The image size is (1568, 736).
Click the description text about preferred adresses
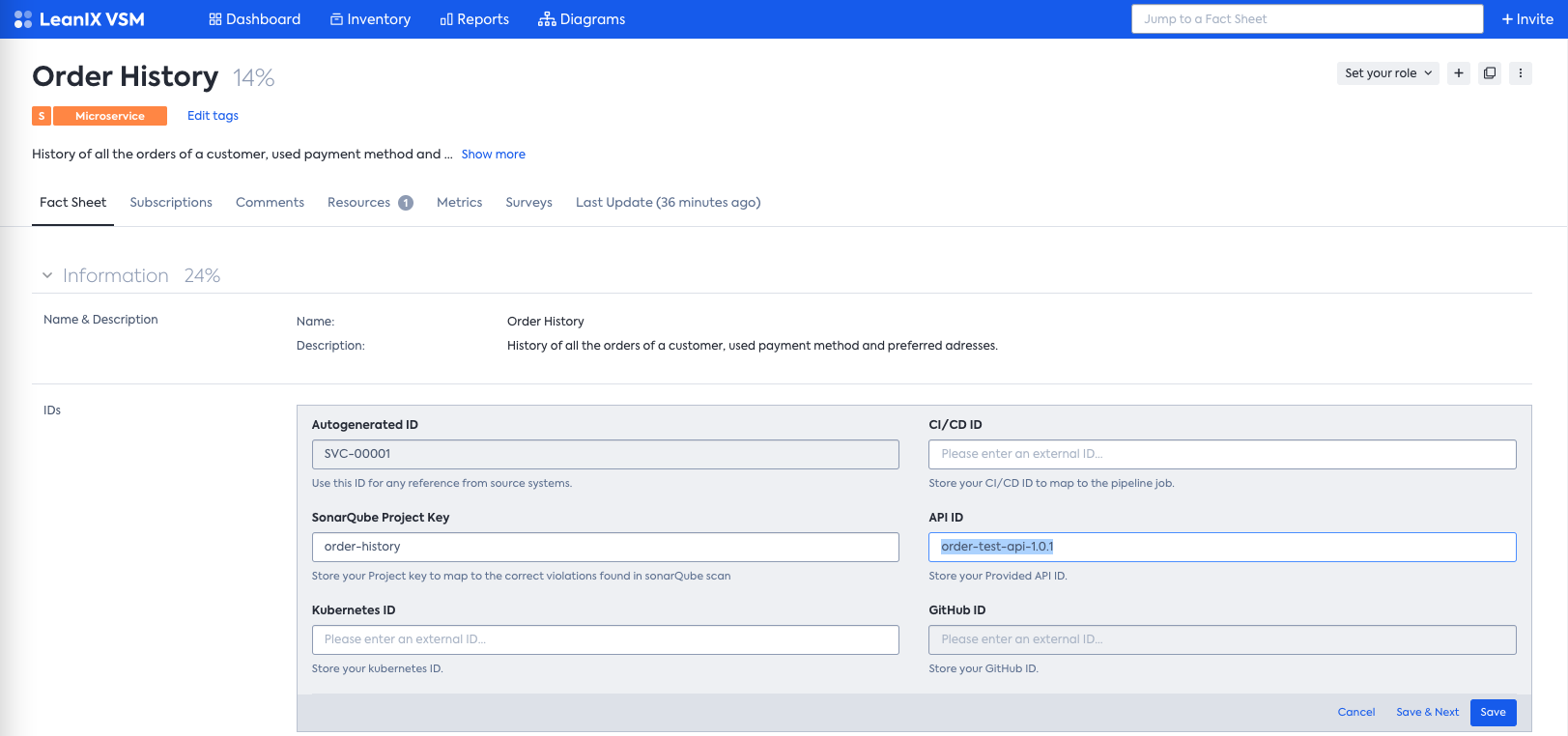(x=753, y=346)
